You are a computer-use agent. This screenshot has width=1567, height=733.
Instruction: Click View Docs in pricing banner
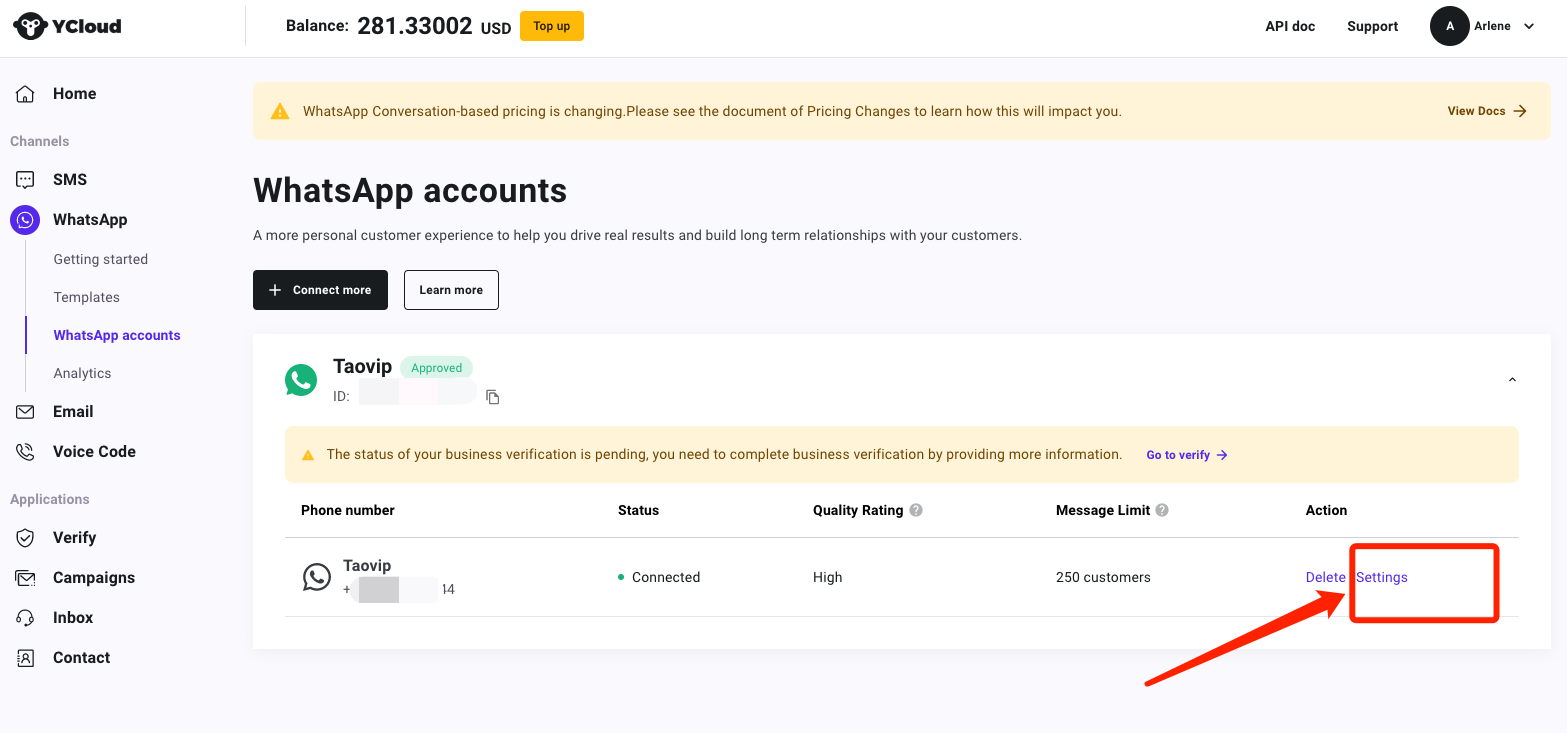[1487, 111]
